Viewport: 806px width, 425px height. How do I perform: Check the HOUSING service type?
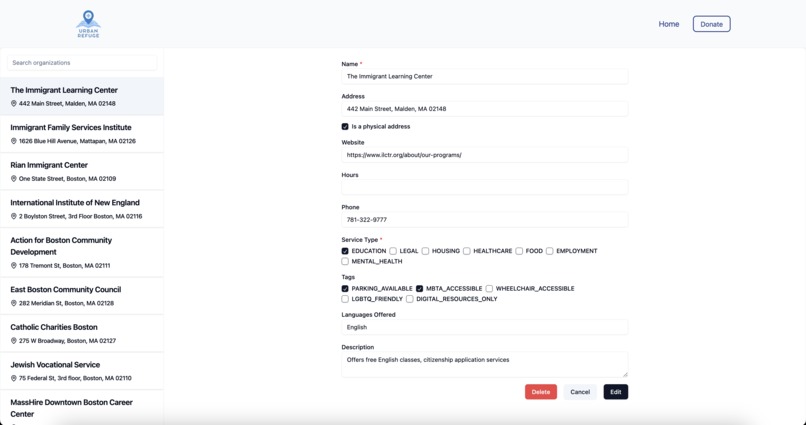425,251
